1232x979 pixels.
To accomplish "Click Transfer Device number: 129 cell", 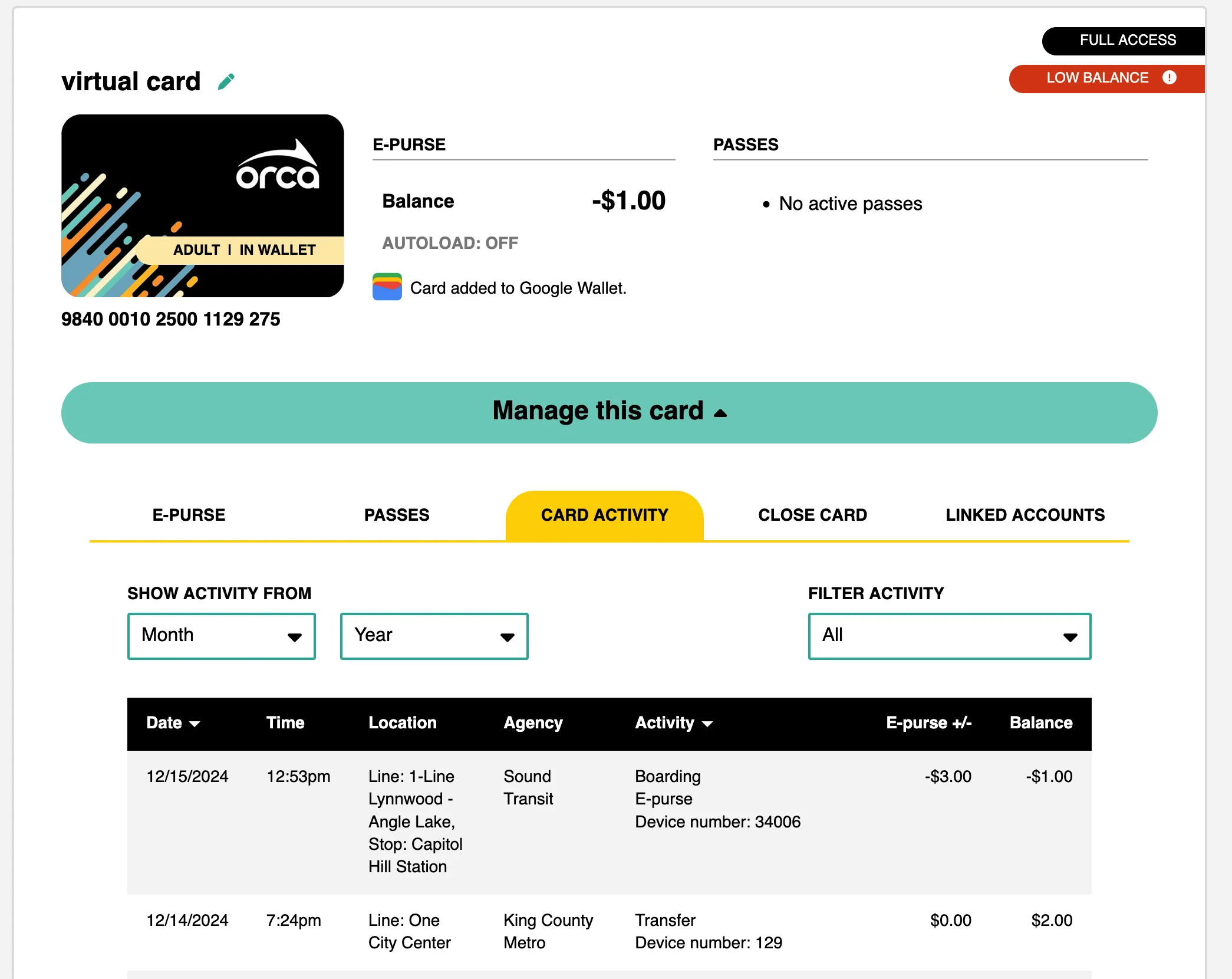I will [709, 931].
